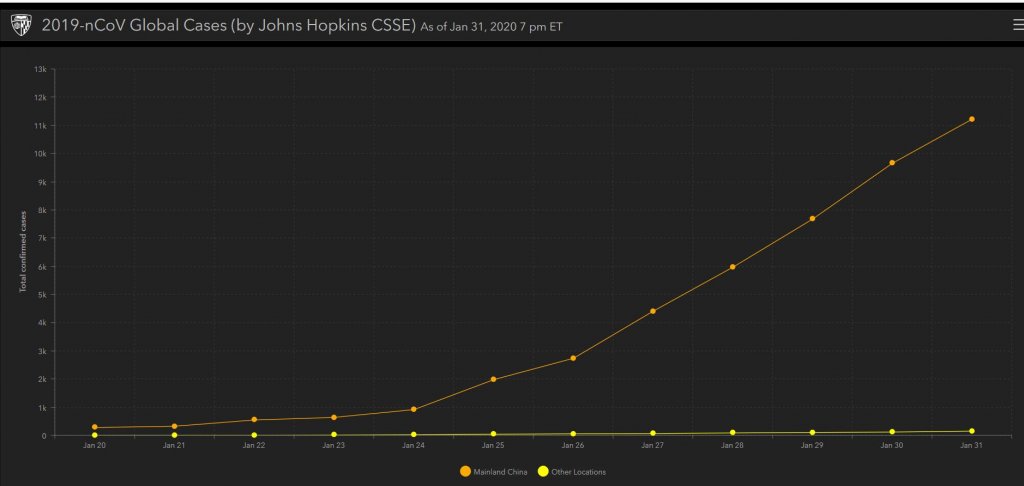The width and height of the screenshot is (1024, 486).
Task: Pick the Mainland China point on Jan 25
Action: (493, 379)
